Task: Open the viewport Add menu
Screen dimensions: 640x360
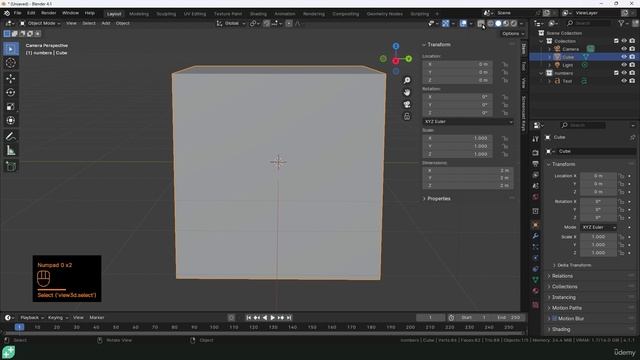Action: pos(106,24)
